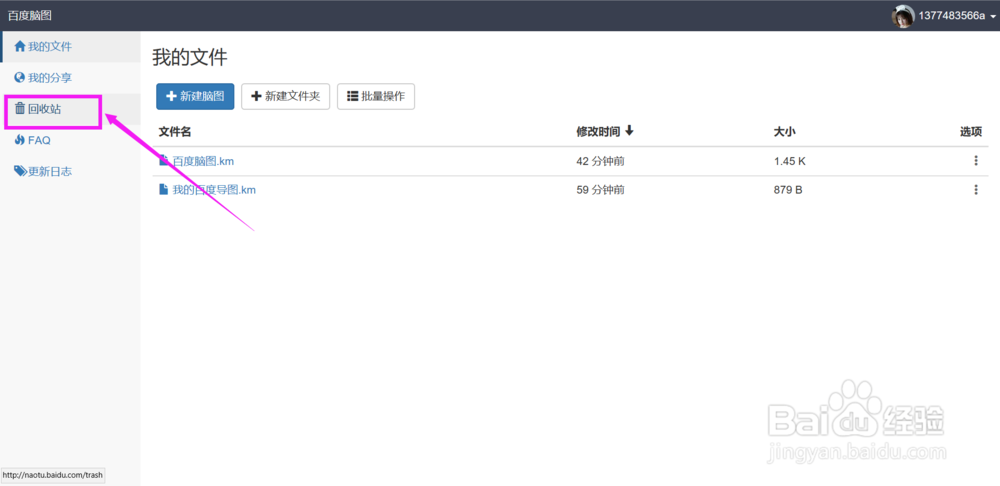
Task: Open the file 百度脑图.km
Action: coord(203,161)
